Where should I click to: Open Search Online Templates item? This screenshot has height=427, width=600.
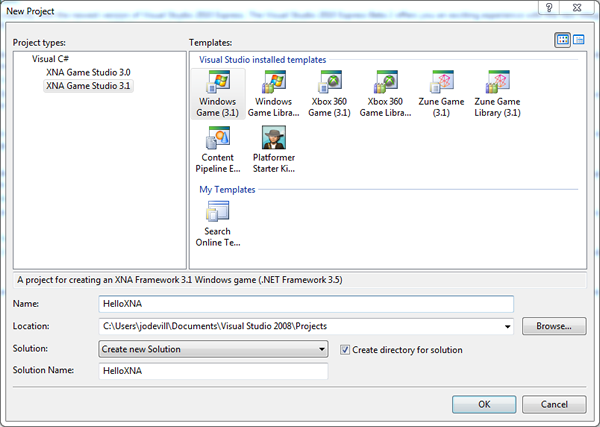[x=218, y=223]
